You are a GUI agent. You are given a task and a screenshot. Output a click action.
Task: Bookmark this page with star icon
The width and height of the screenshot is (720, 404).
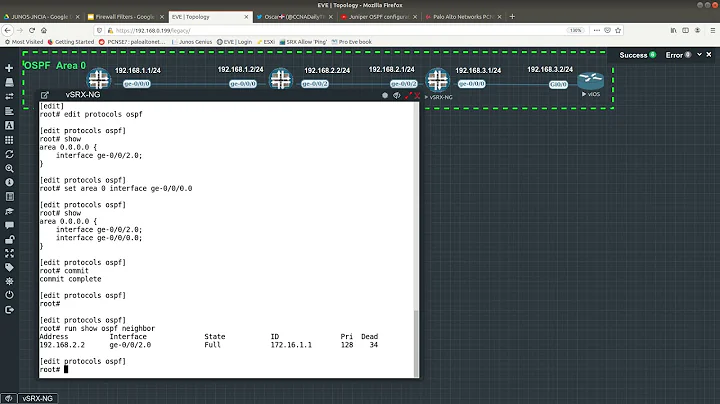[618, 30]
